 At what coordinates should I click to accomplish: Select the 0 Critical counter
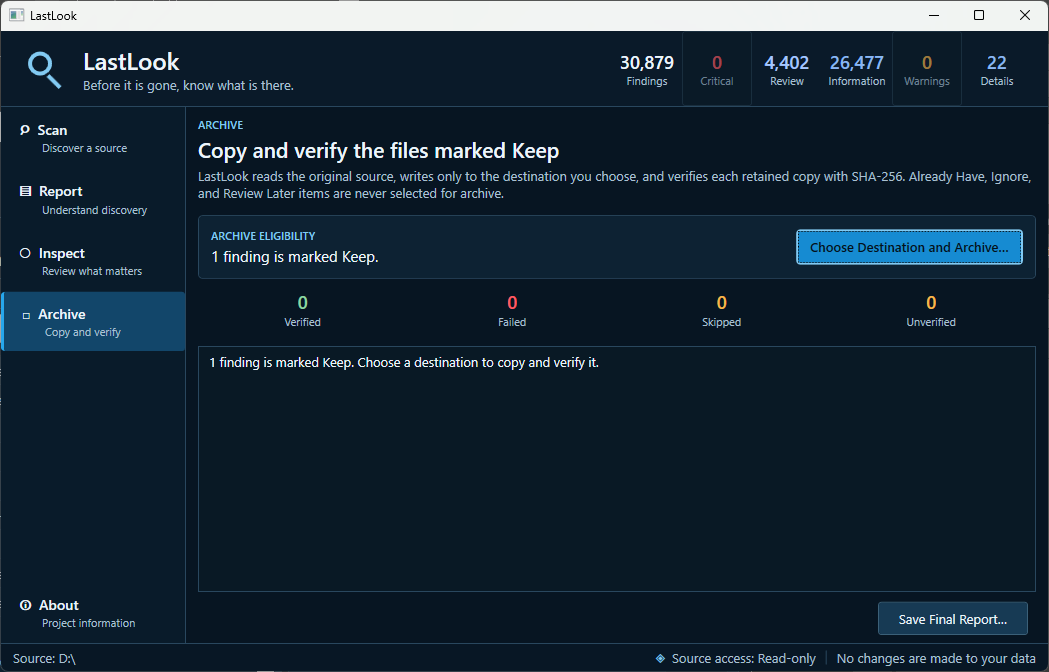717,70
